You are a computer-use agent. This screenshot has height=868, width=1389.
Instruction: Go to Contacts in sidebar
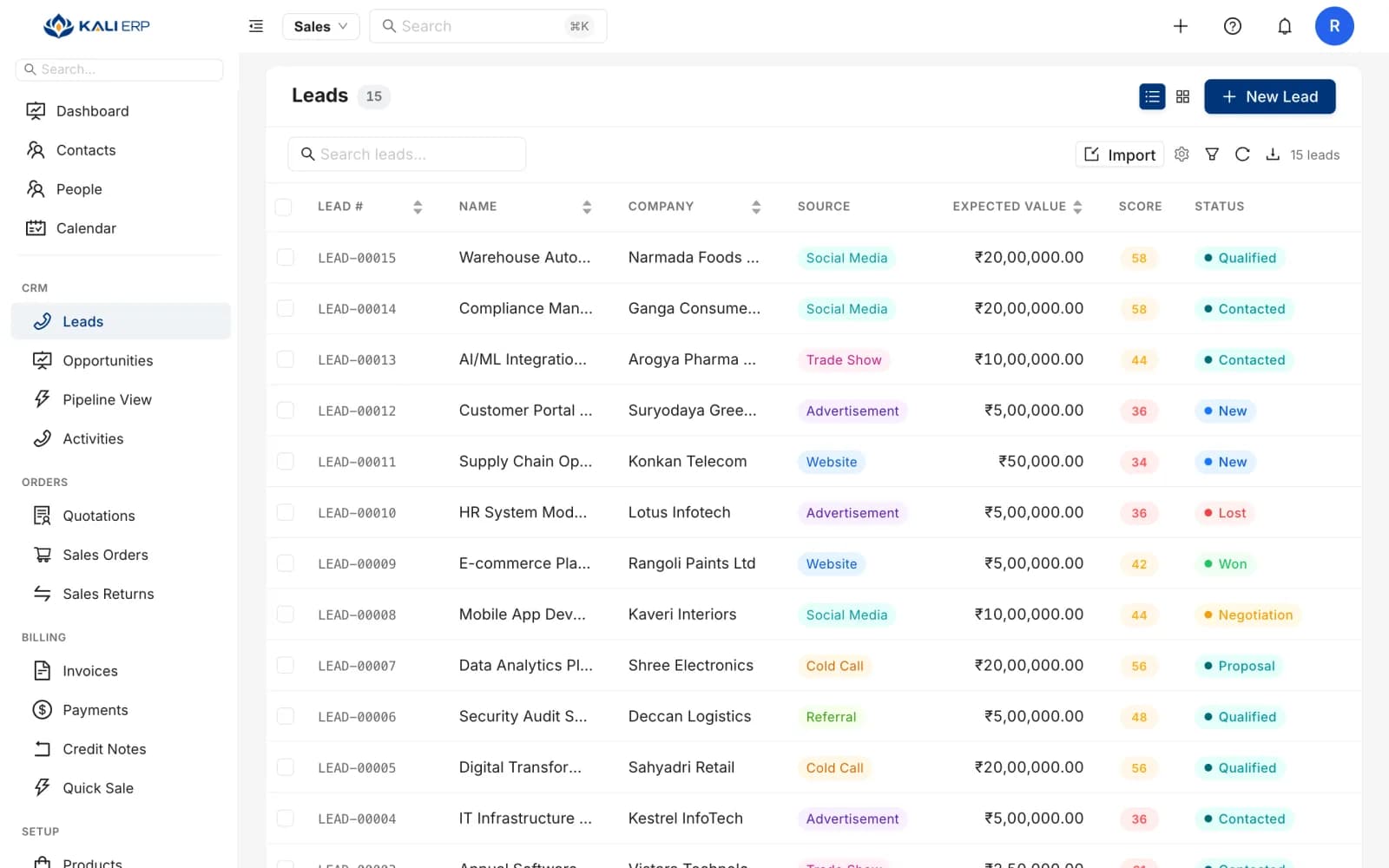coord(122,150)
